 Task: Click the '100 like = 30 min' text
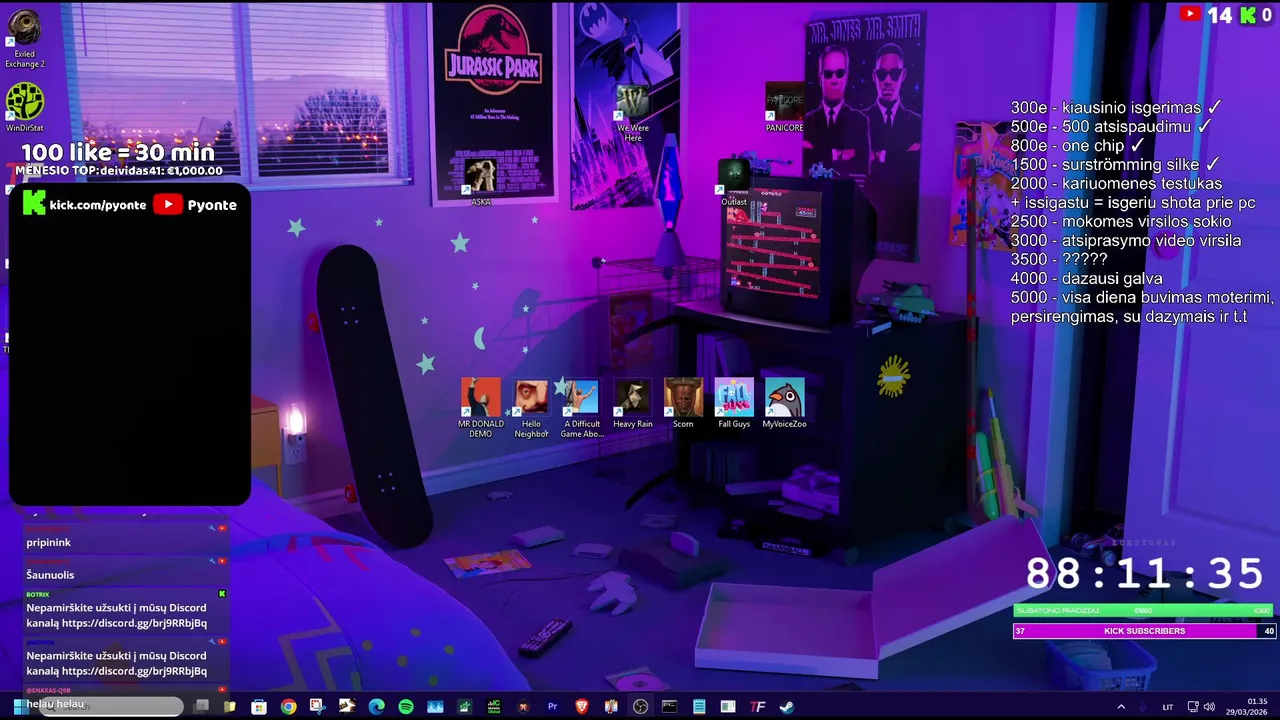pyautogui.click(x=118, y=152)
